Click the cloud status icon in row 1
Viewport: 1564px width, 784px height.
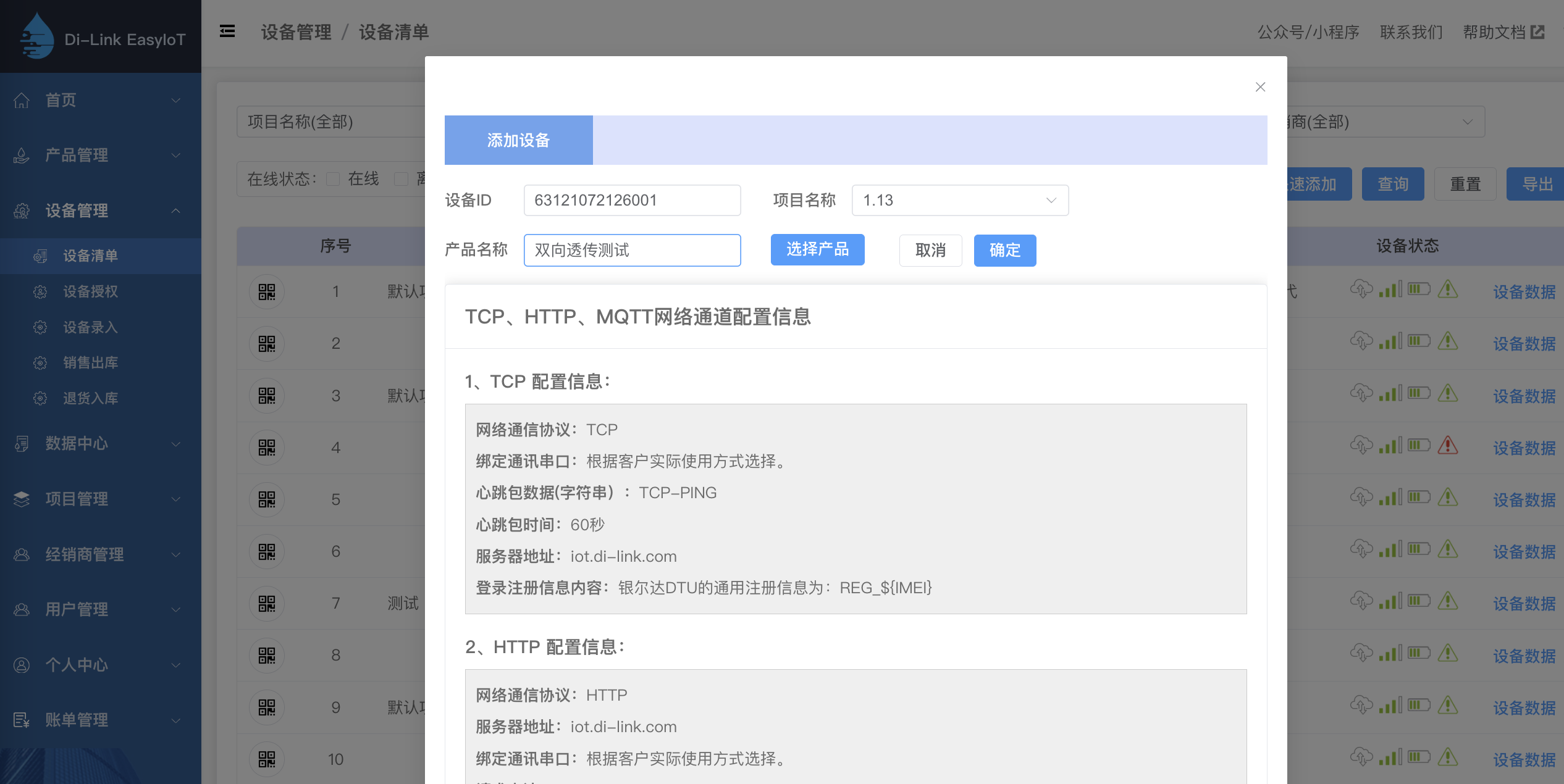(1361, 289)
